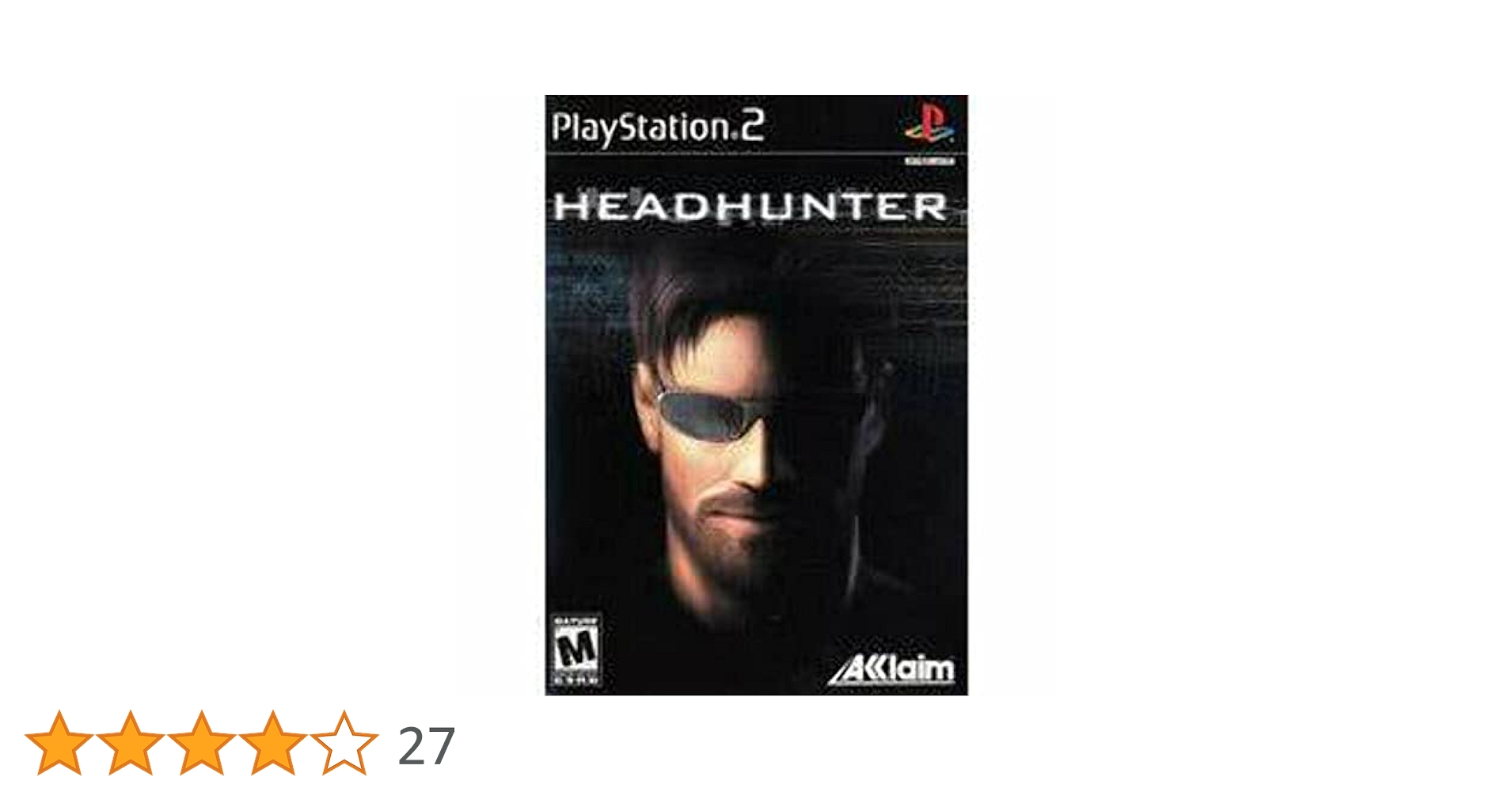Click the HEADHUNTER title text

pos(750,208)
